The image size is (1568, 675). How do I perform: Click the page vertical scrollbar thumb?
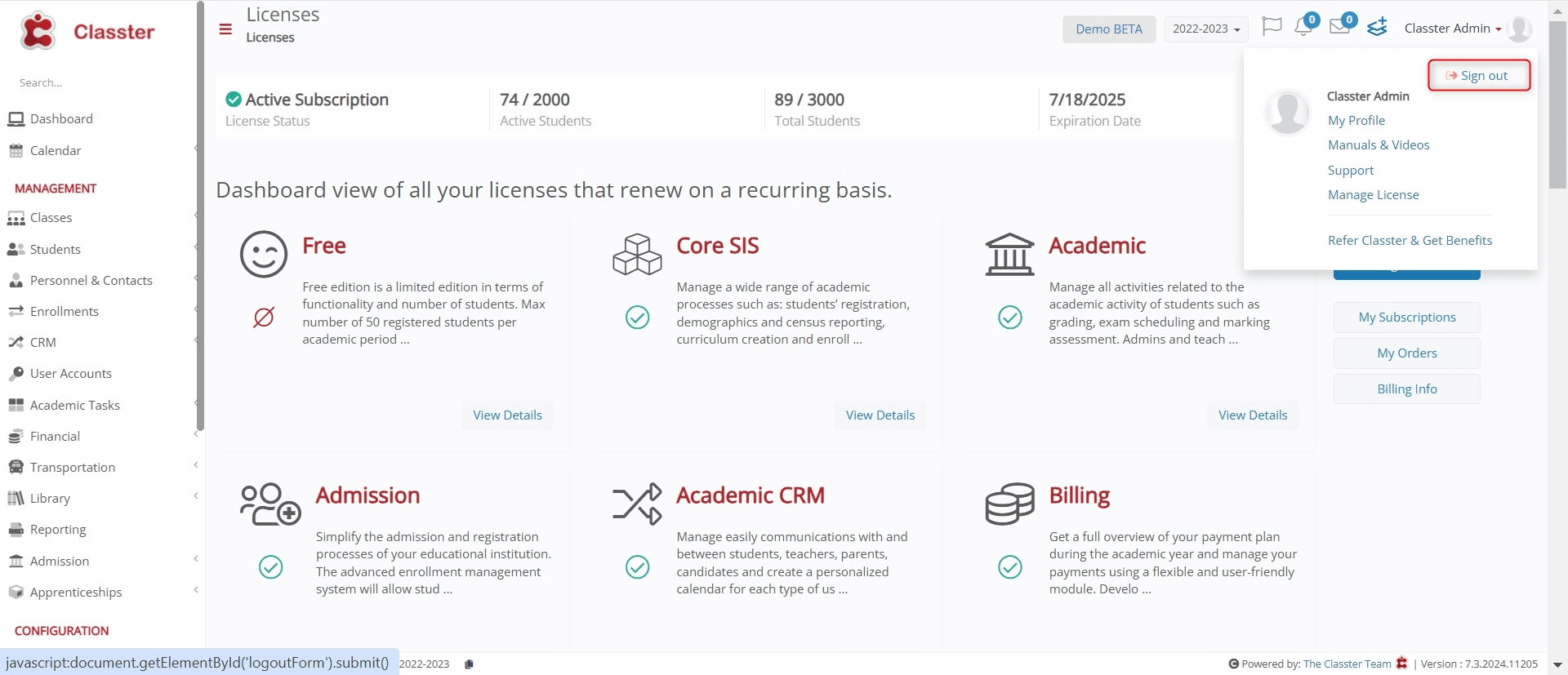pyautogui.click(x=1557, y=104)
